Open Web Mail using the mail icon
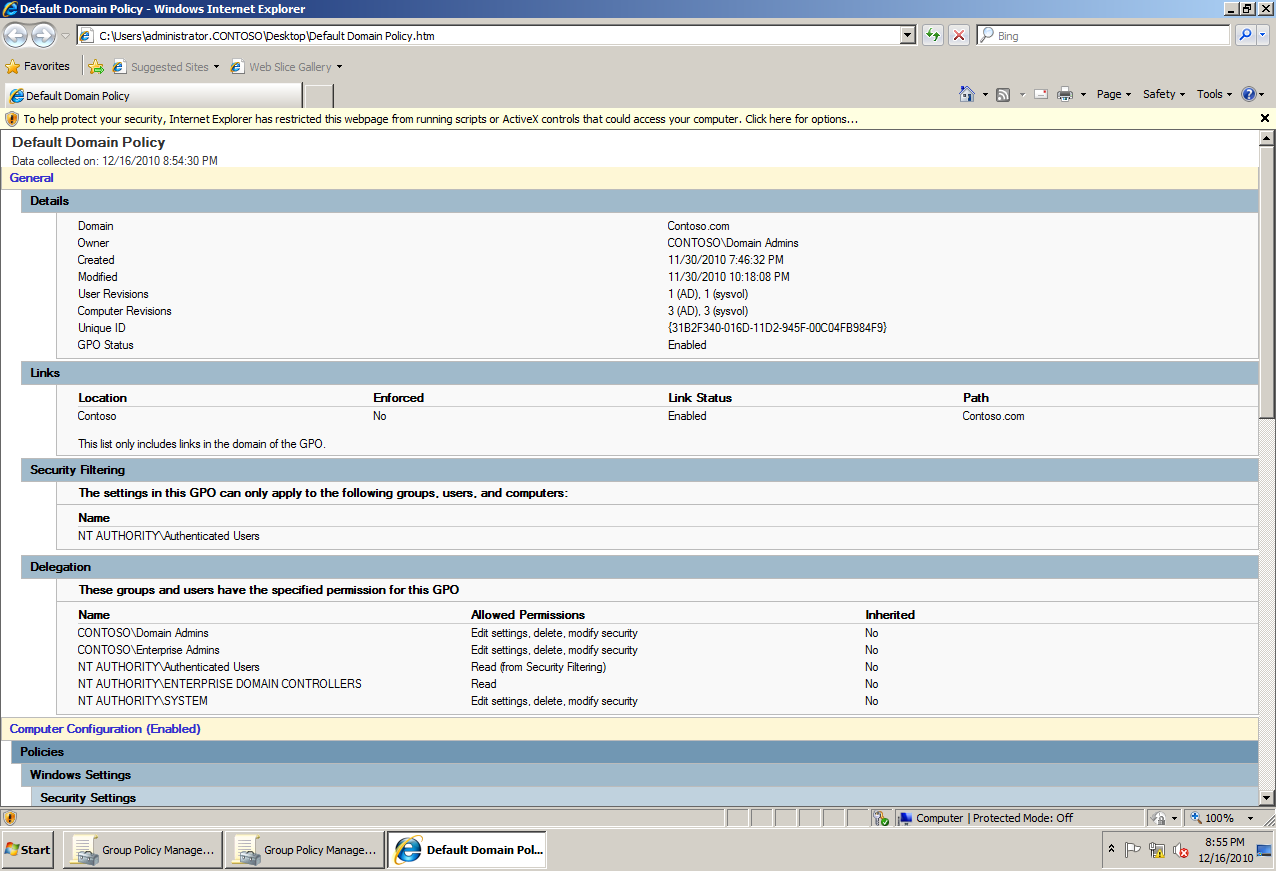 tap(1040, 93)
